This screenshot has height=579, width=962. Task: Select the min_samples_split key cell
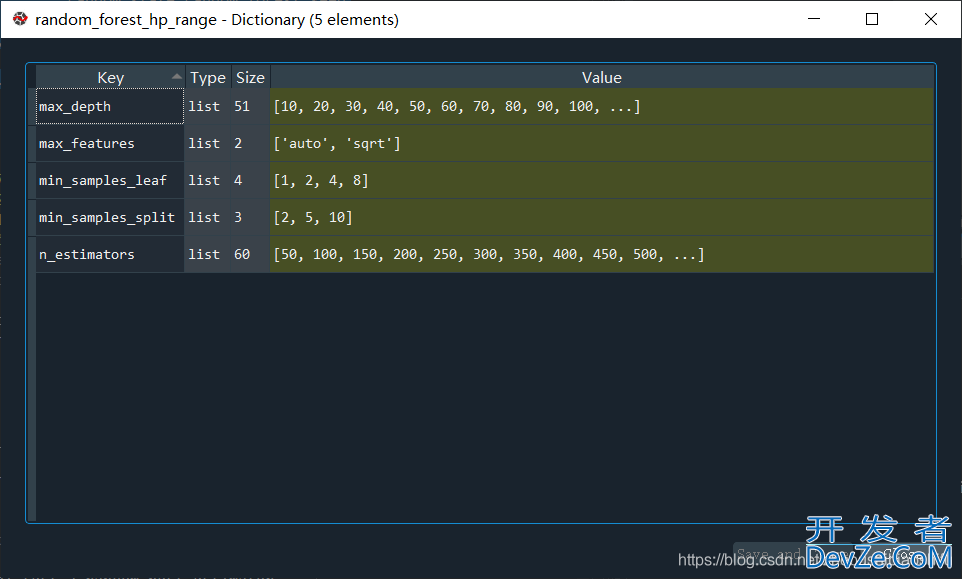(110, 217)
